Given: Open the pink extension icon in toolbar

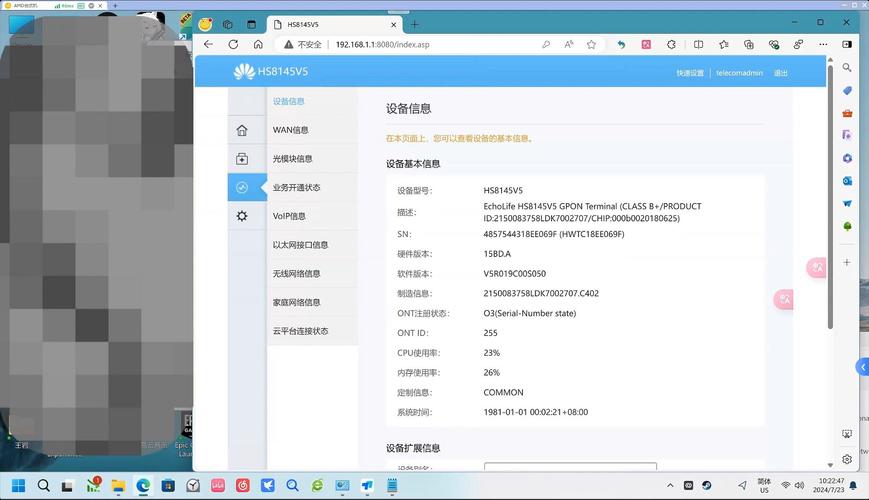Looking at the screenshot, I should tap(646, 44).
